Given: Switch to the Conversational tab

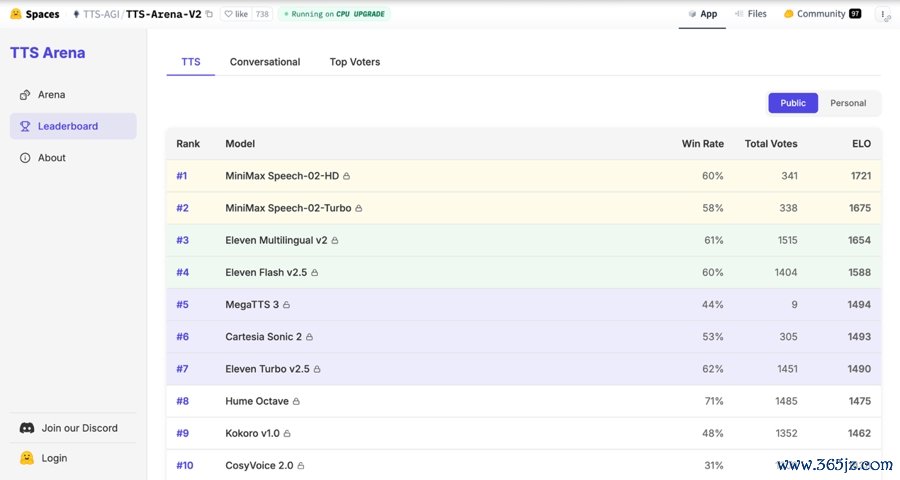Looking at the screenshot, I should [265, 62].
